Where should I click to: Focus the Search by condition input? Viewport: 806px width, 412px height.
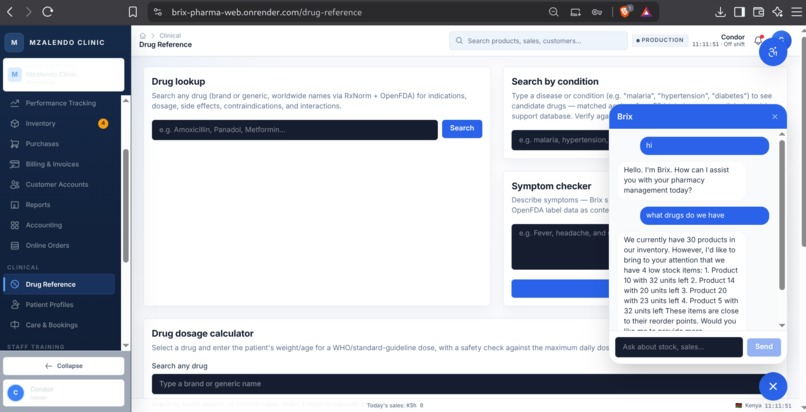[560, 140]
